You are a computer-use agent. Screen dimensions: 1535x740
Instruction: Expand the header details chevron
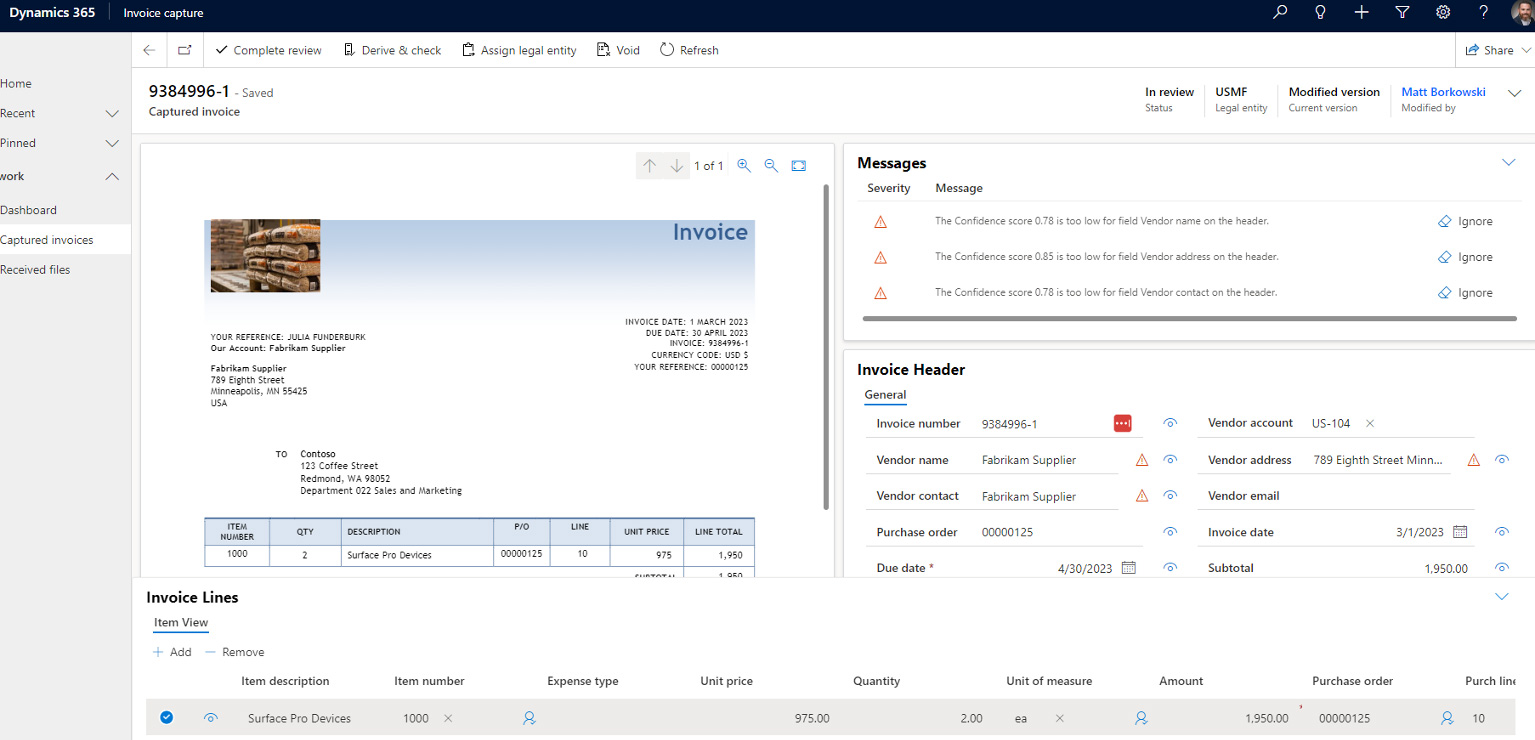point(1514,94)
